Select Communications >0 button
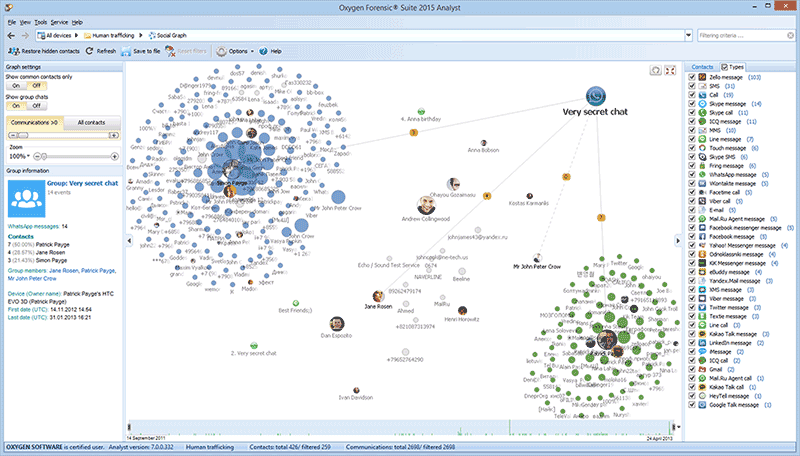800x456 pixels. (34, 122)
